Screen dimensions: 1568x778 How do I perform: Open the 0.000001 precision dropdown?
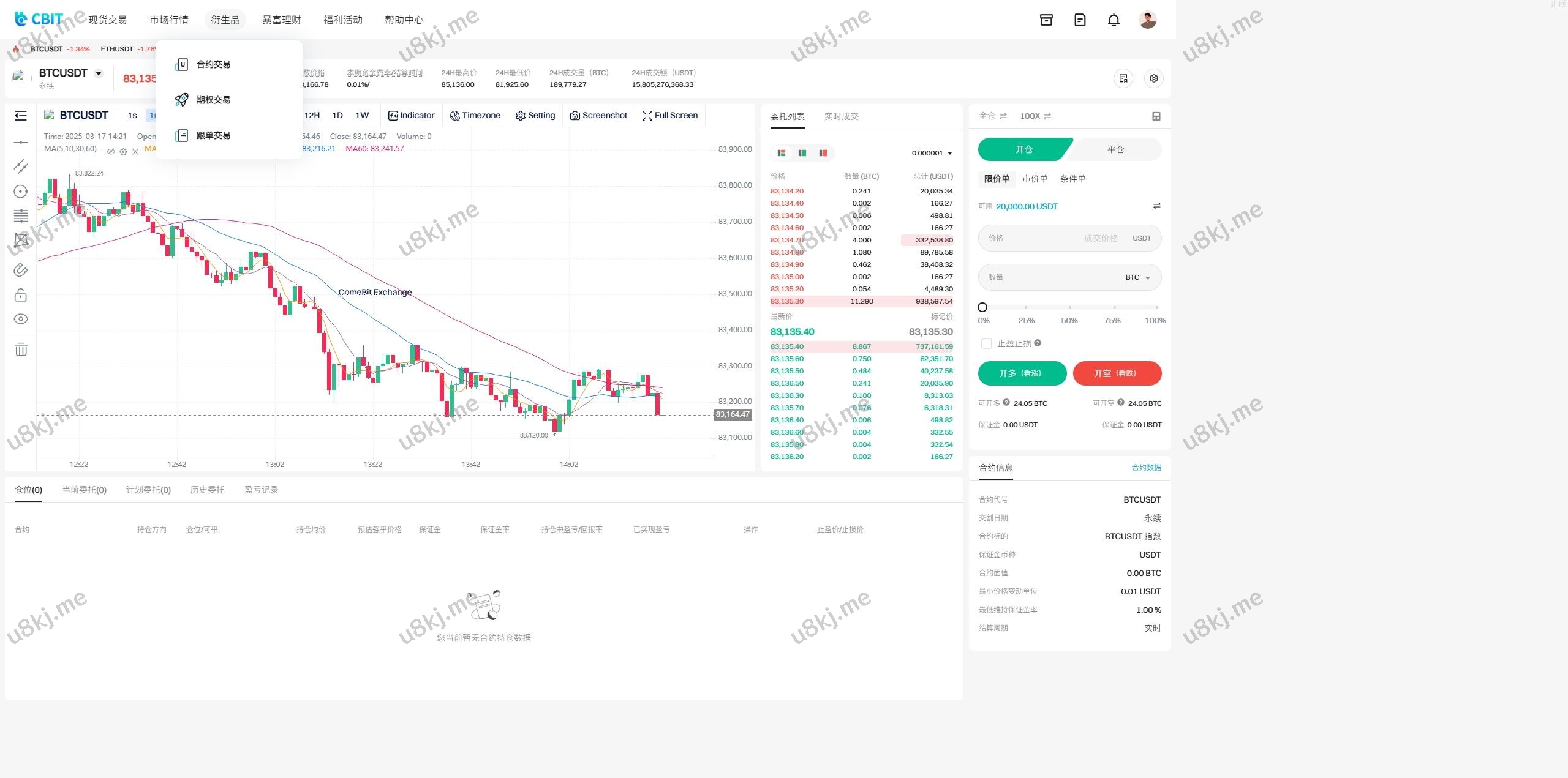[932, 153]
